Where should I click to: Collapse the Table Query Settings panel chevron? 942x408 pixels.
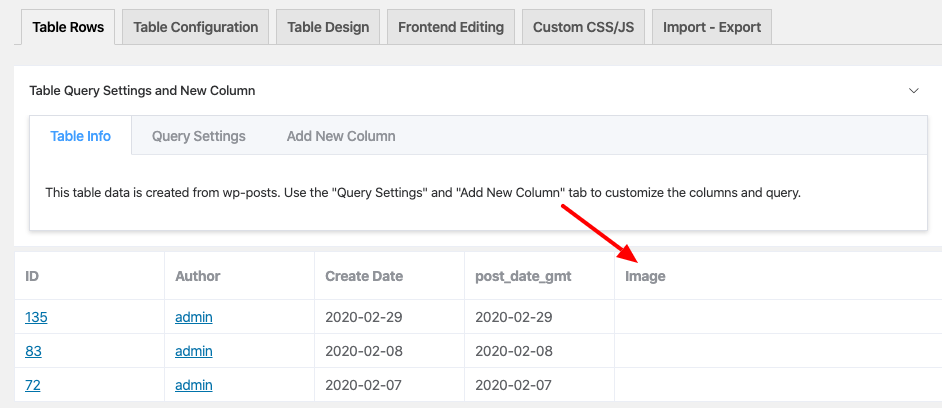tap(913, 91)
